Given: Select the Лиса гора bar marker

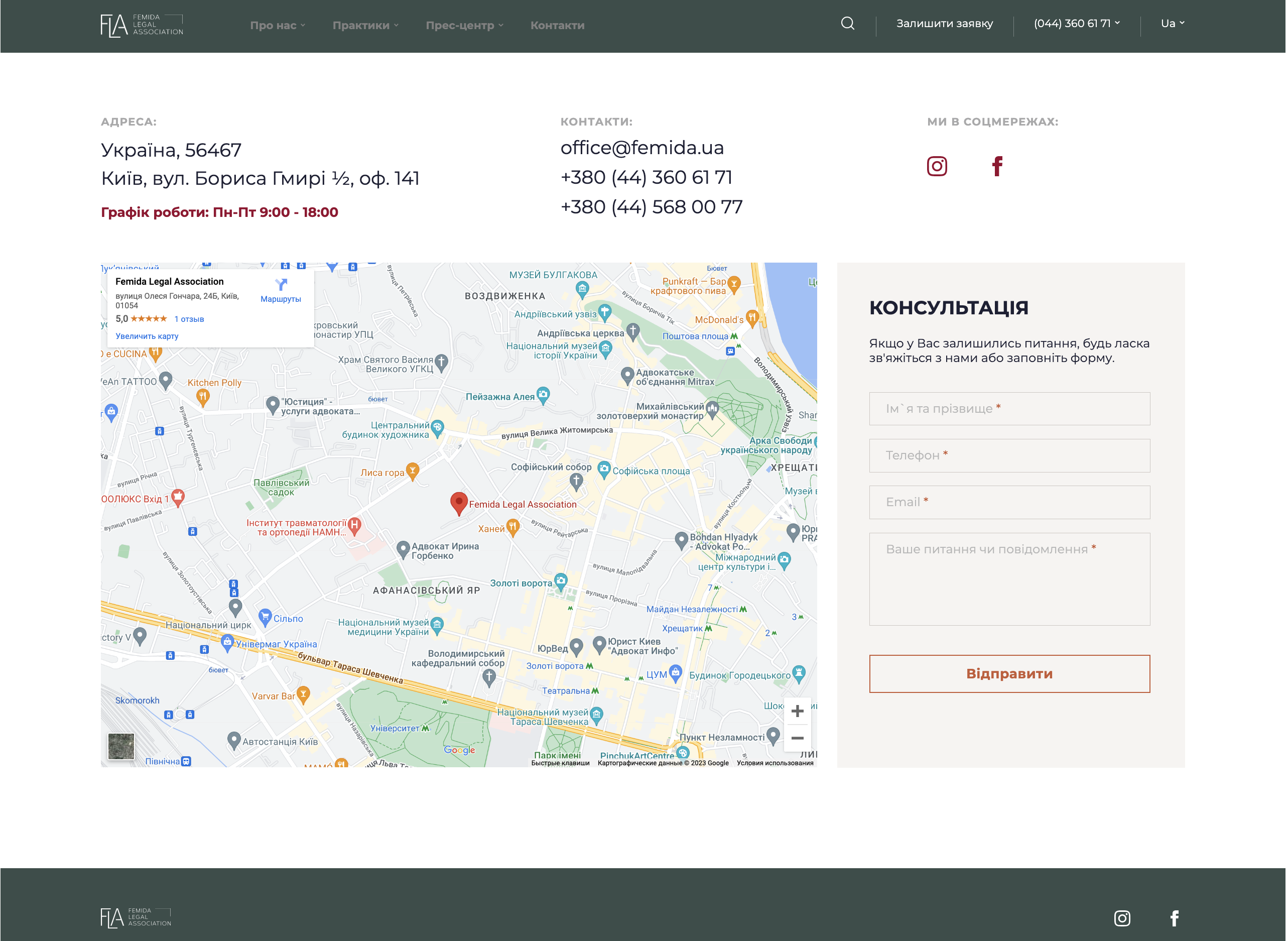Looking at the screenshot, I should tap(414, 472).
